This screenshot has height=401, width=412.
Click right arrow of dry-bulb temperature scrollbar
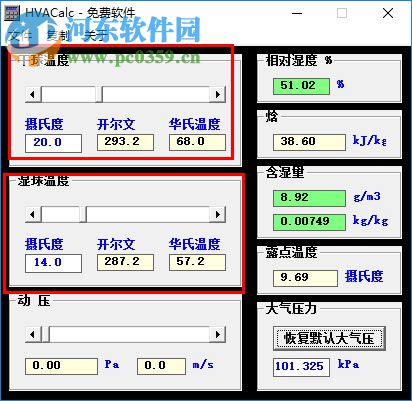(218, 94)
